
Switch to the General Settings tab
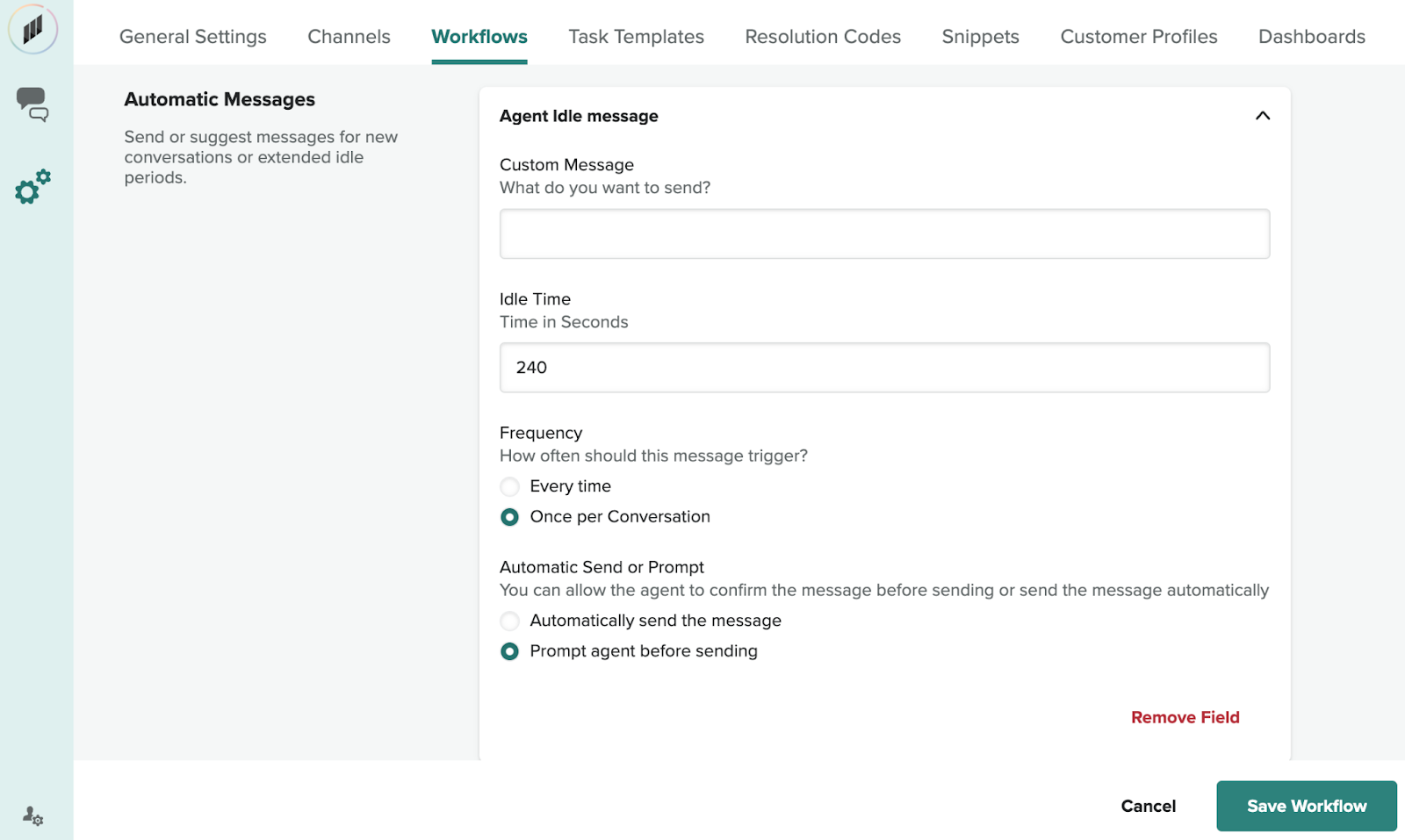click(x=192, y=37)
